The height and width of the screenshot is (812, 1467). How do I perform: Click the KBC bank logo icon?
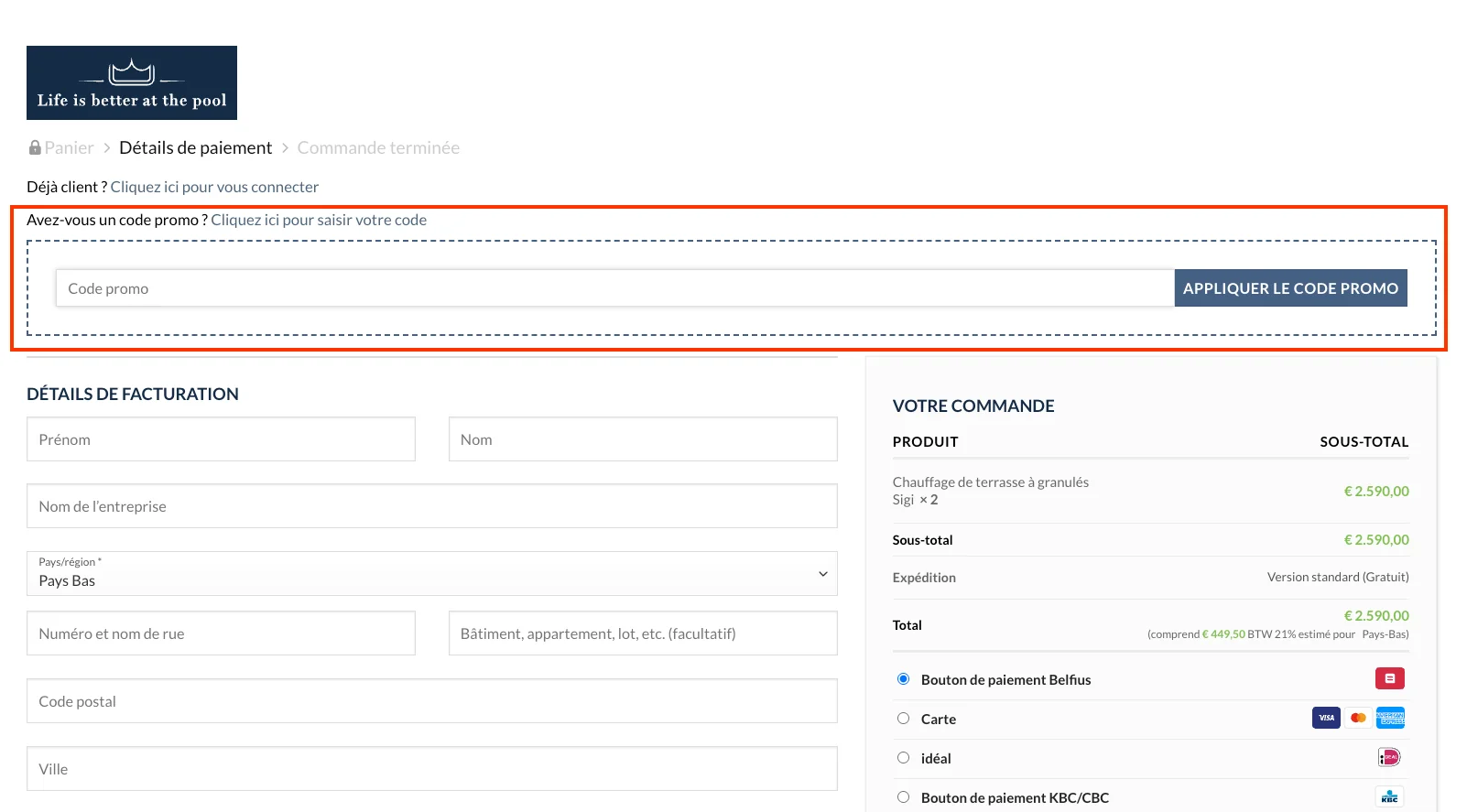pos(1389,796)
